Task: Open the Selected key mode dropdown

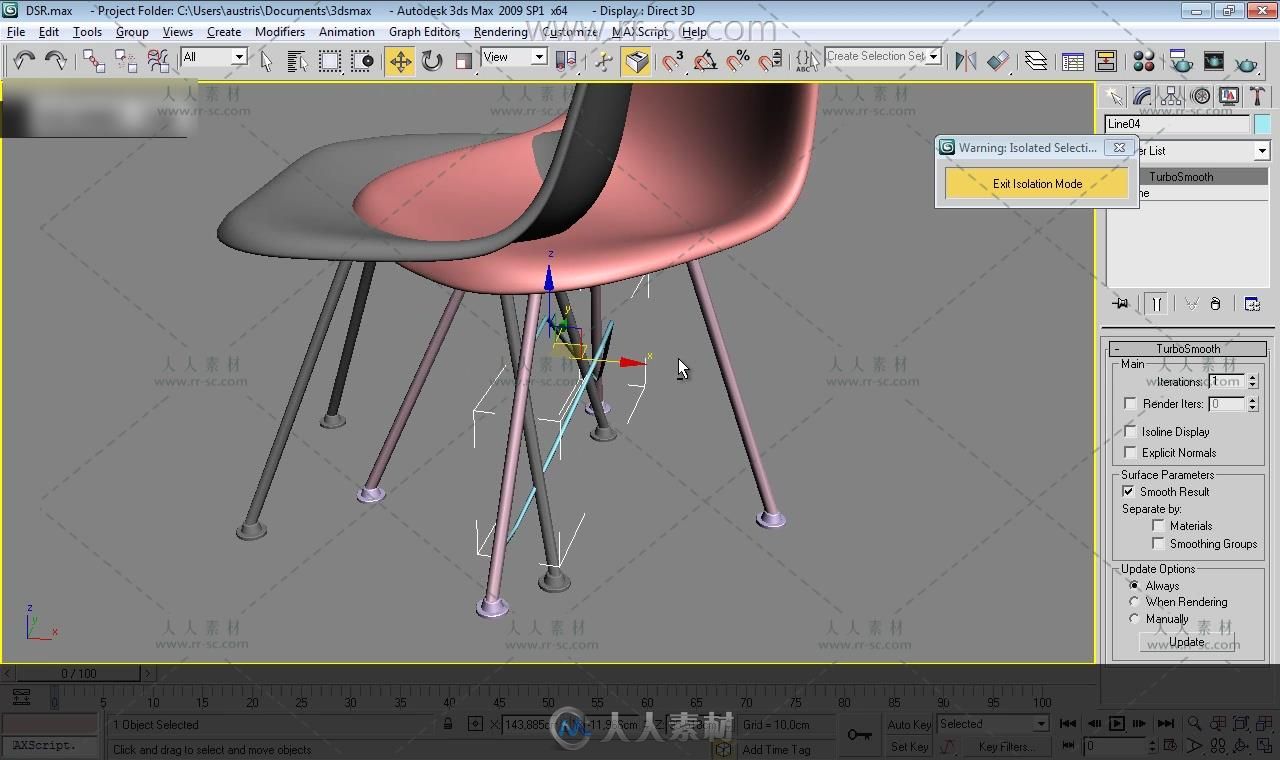Action: [x=1041, y=724]
